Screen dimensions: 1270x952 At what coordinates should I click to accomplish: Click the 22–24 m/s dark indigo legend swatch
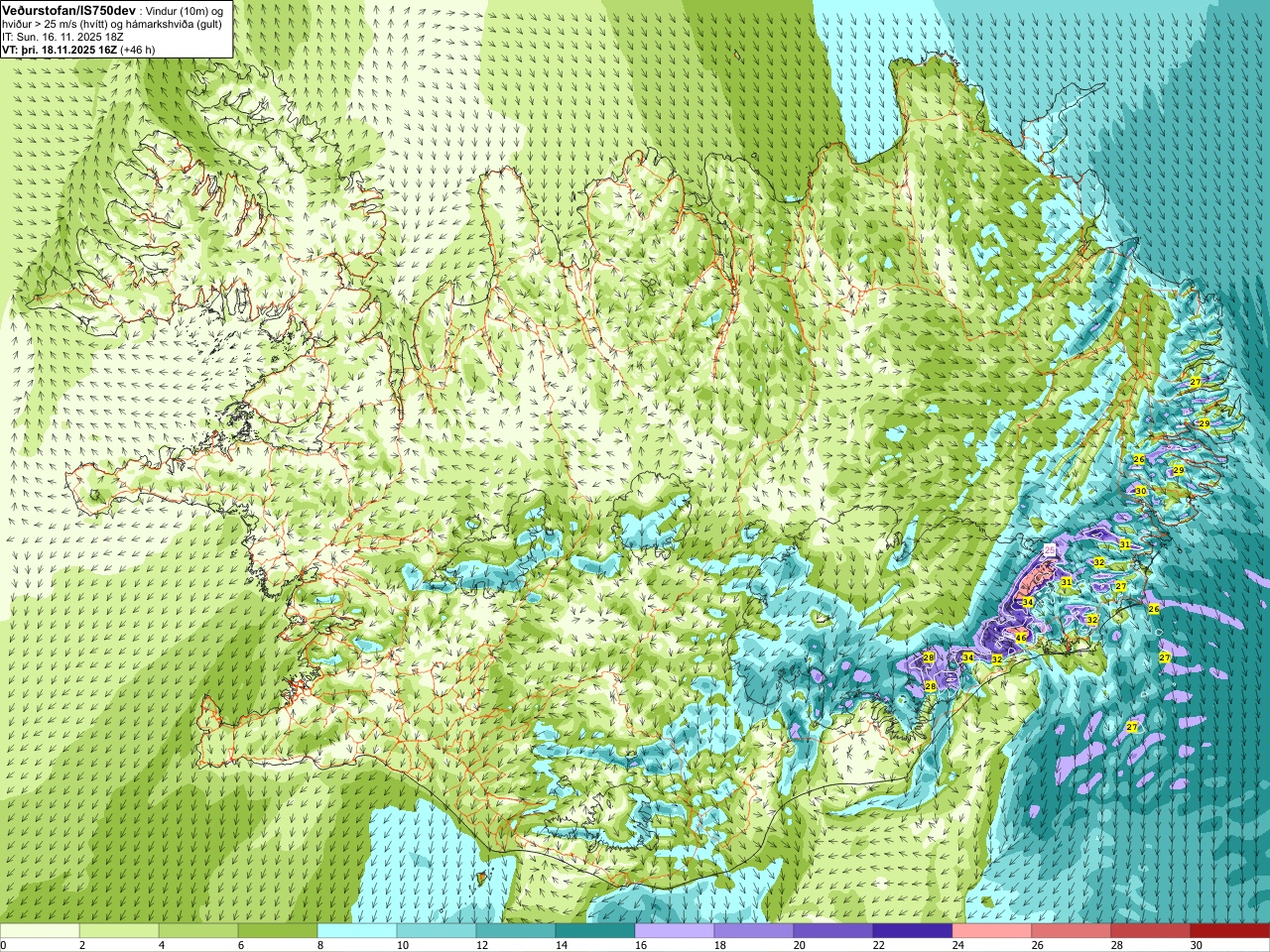[x=913, y=931]
